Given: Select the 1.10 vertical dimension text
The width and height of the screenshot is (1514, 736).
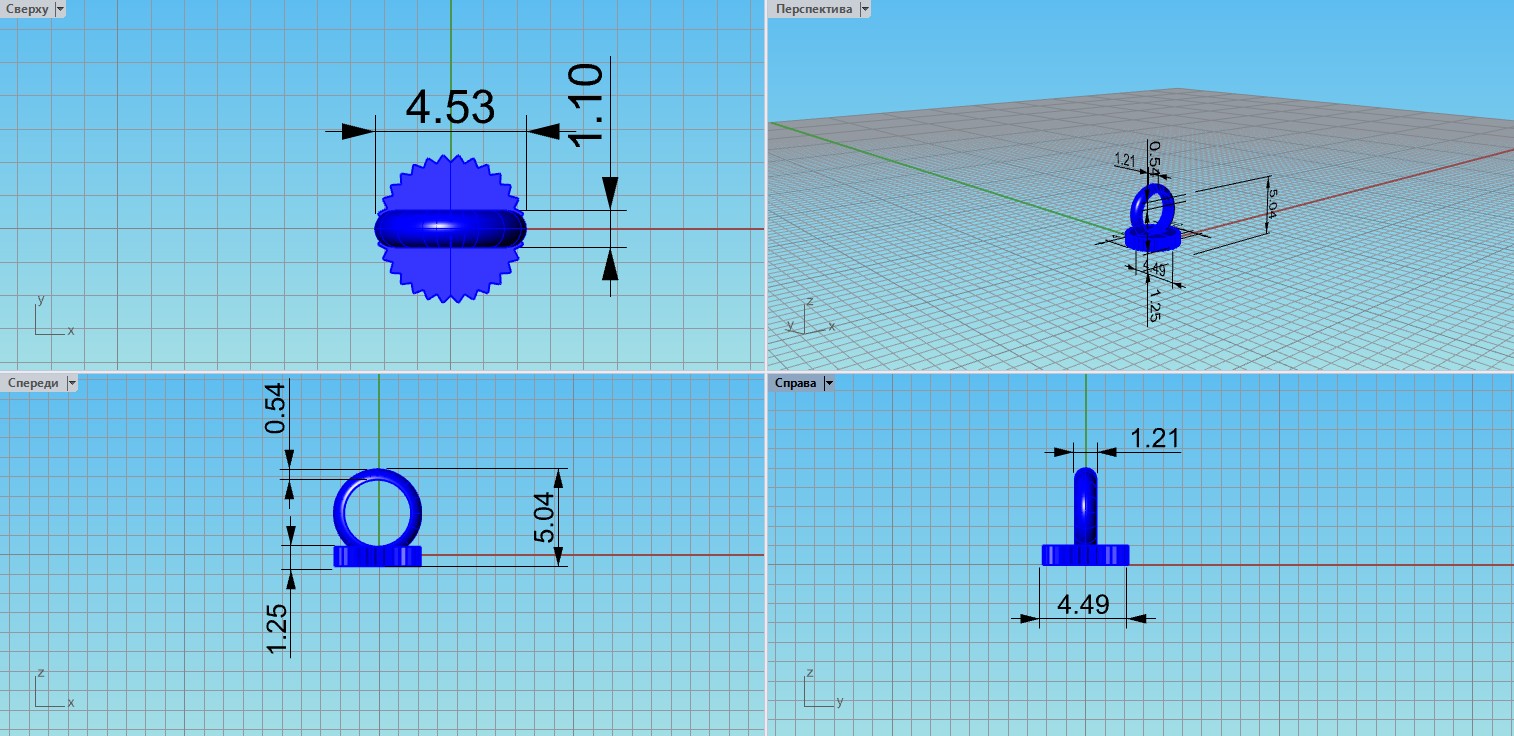Looking at the screenshot, I should click(587, 104).
